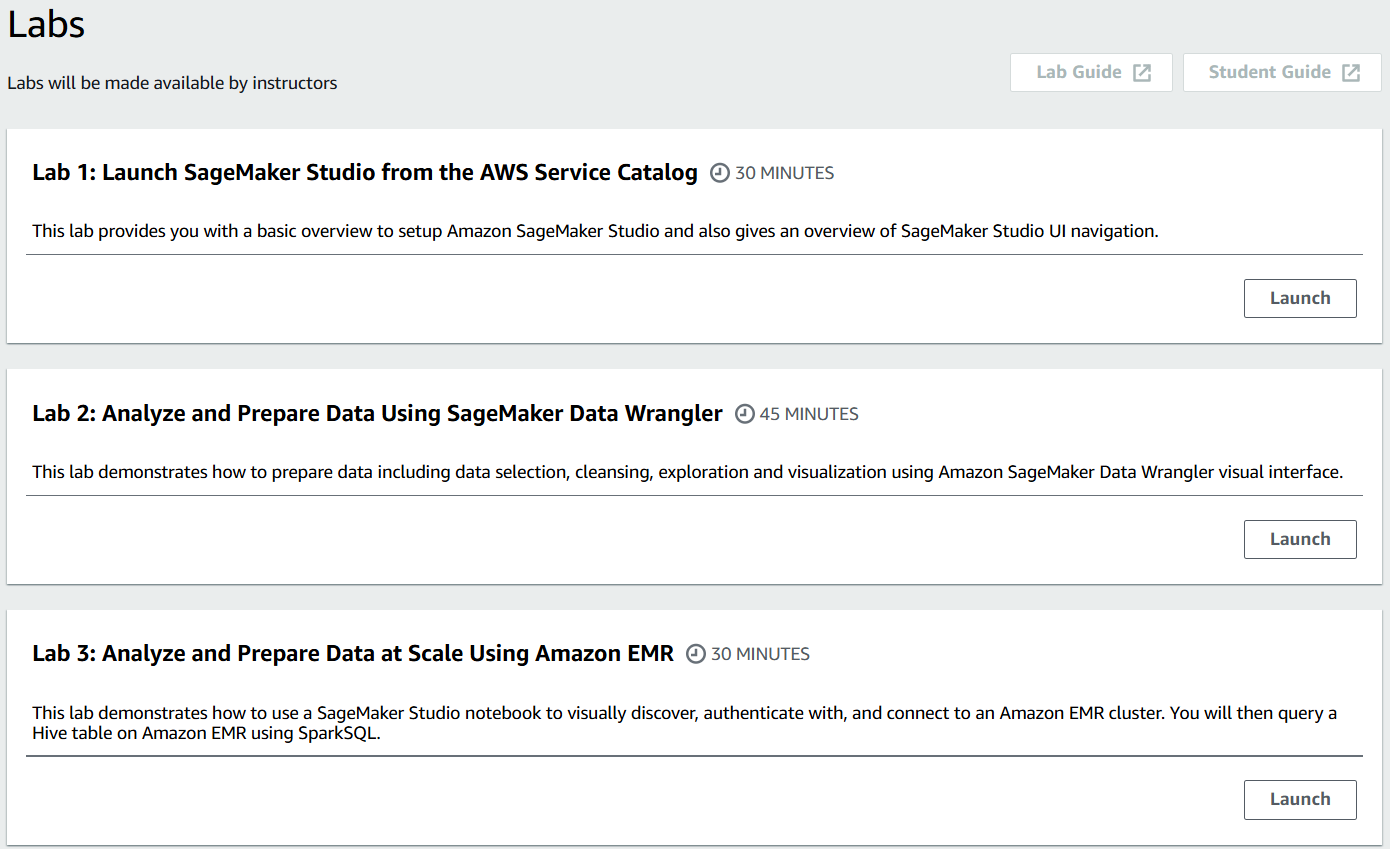Click 'Labs will be made available by instructors' text
Screen dimensions: 1390x849
coord(172,83)
